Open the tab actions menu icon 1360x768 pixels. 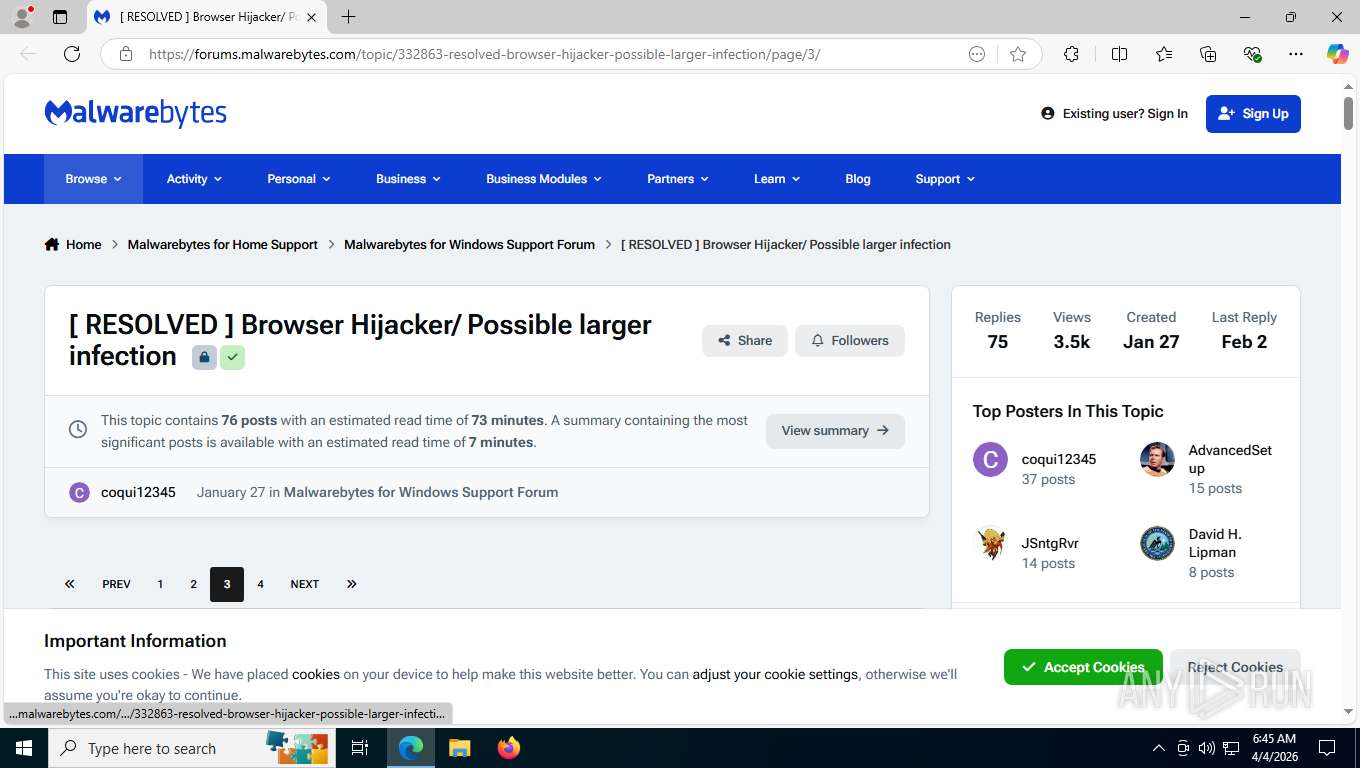[x=60, y=17]
